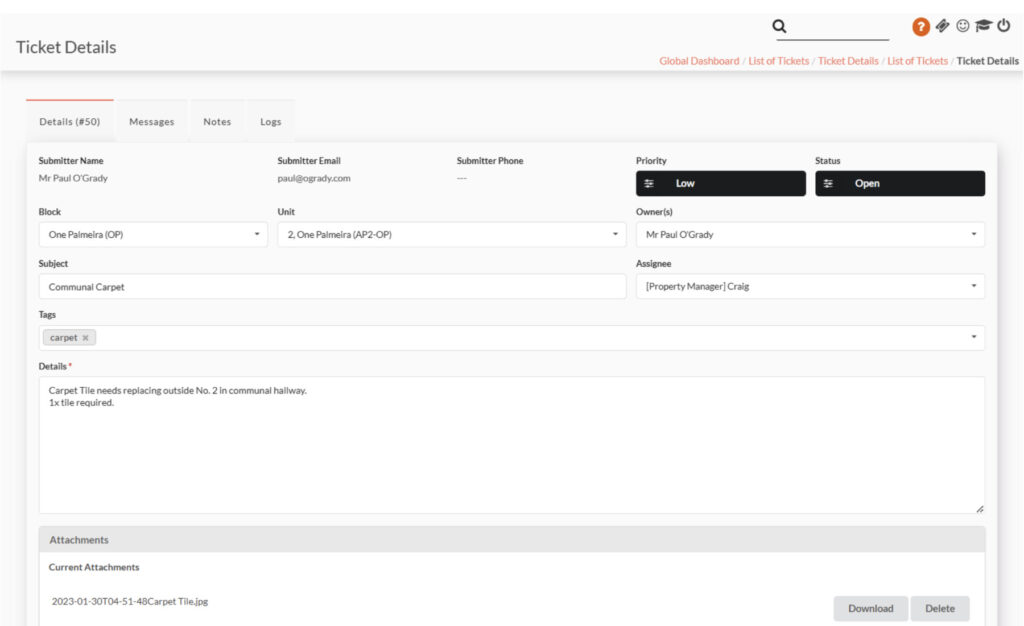The image size is (1024, 626).
Task: Click into the Subject field
Action: [332, 287]
